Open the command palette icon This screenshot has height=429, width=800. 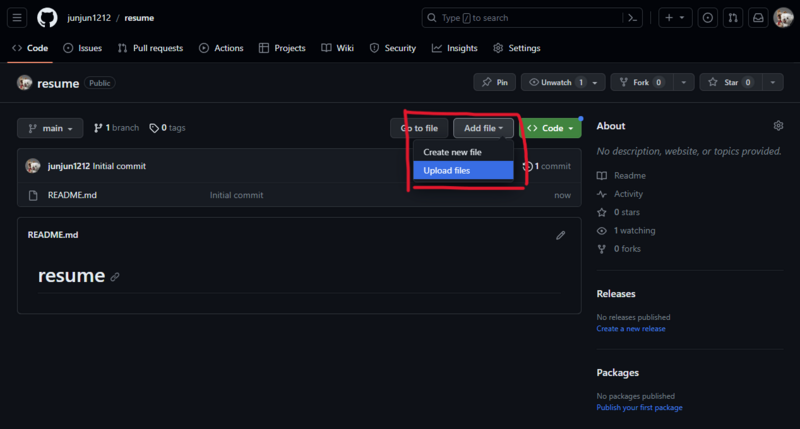[x=633, y=18]
